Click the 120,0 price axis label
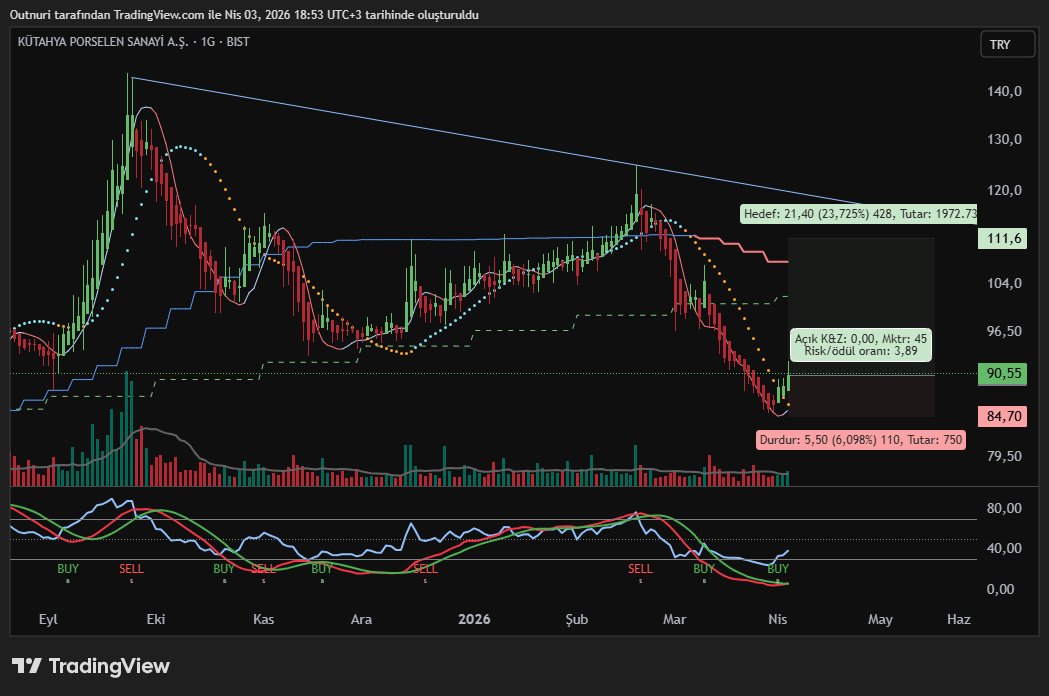The width and height of the screenshot is (1049, 696). click(1004, 190)
